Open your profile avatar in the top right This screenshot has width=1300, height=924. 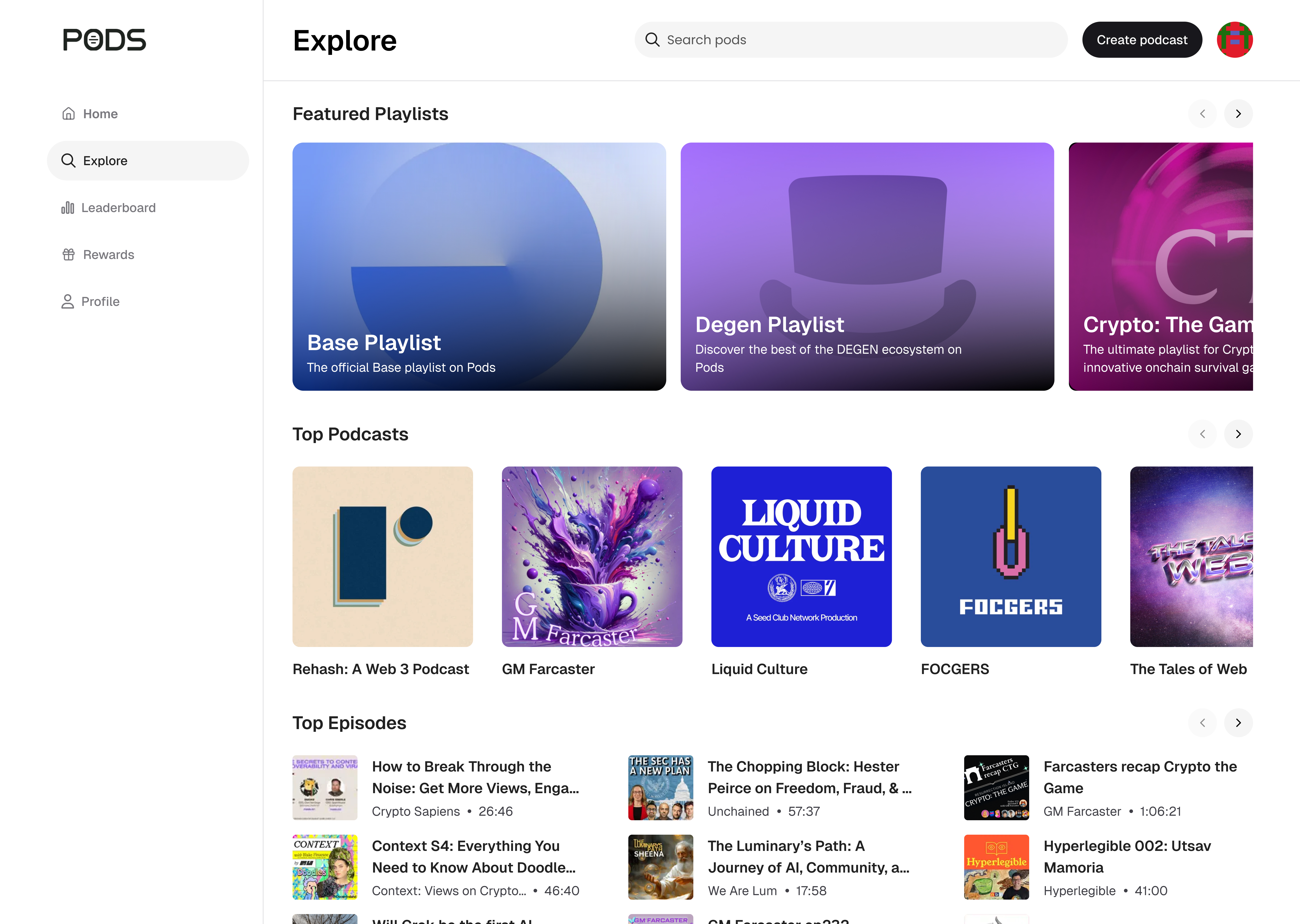point(1235,39)
